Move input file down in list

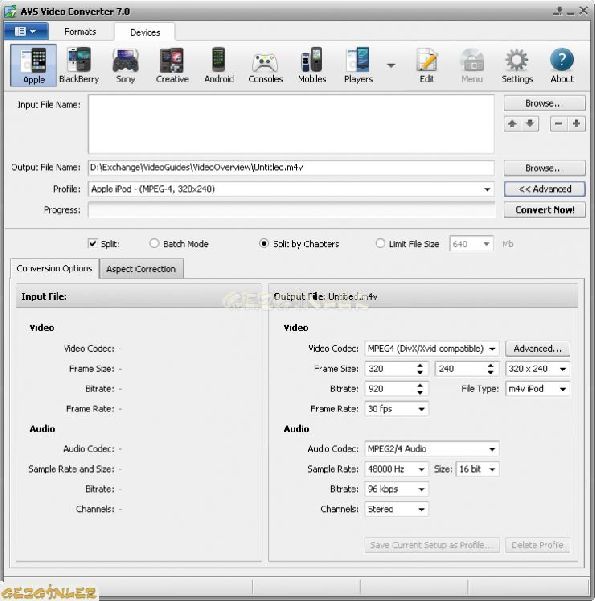click(530, 124)
